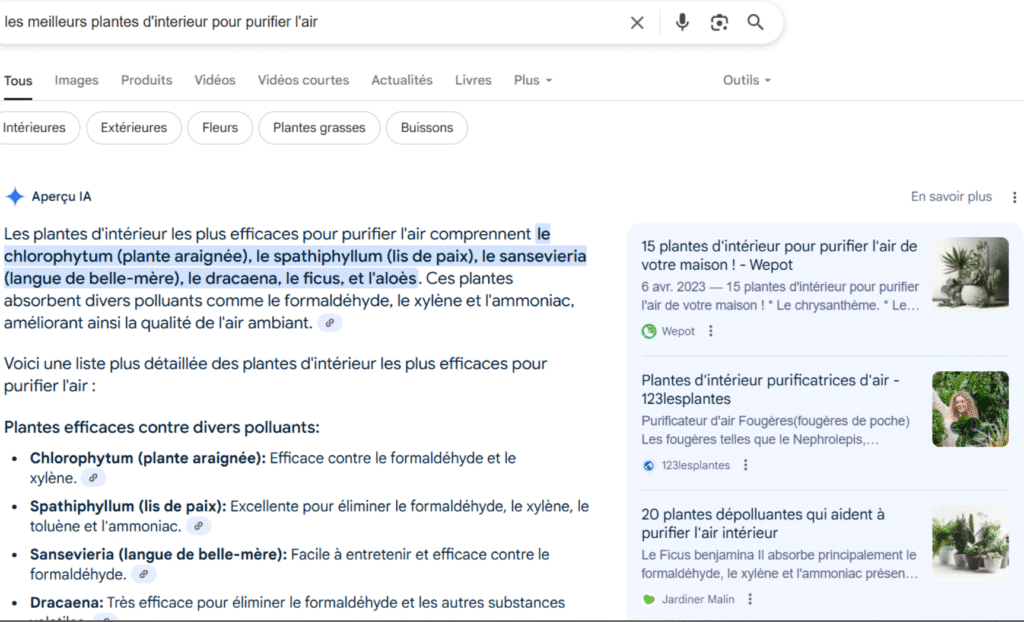Filter by the Plantes grasses chip
Viewport: 1024px width, 622px height.
coord(319,127)
